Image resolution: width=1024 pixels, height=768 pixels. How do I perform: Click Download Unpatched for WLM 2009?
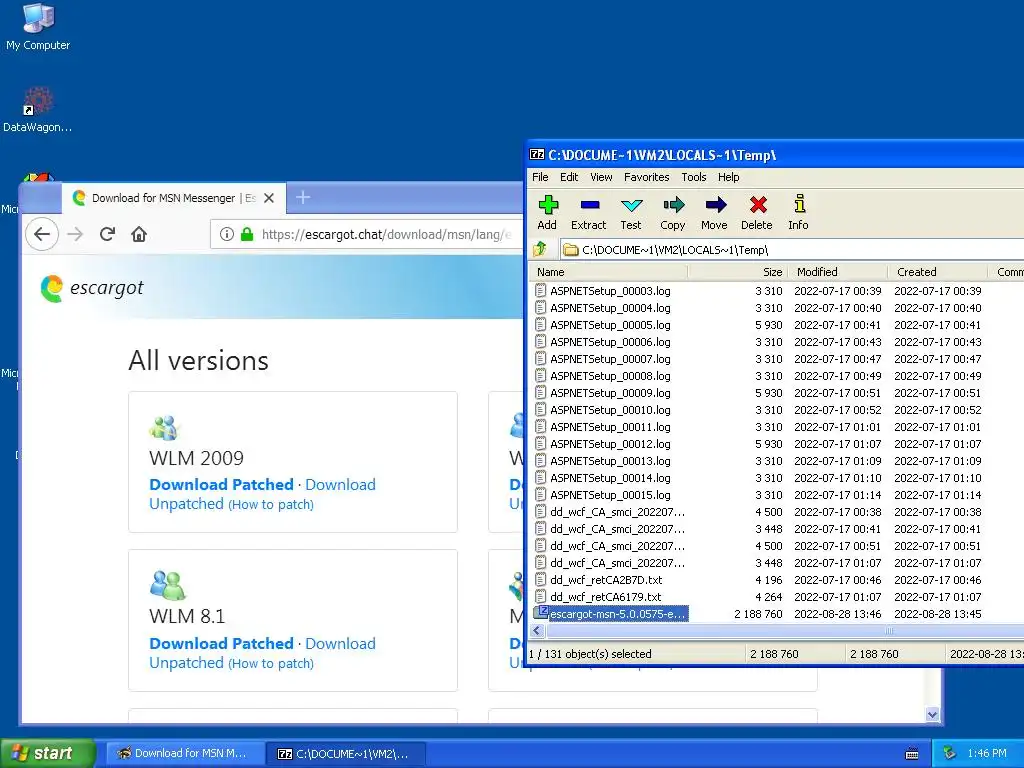263,494
